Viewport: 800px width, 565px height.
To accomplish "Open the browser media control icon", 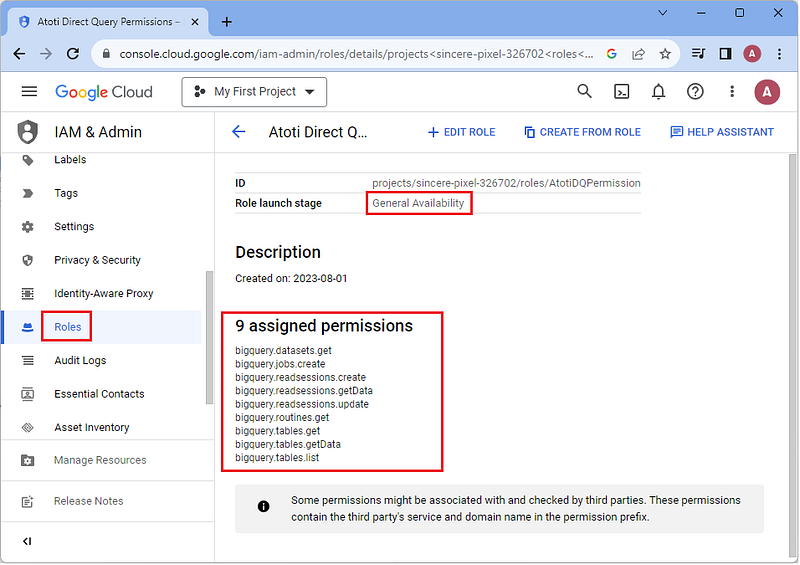I will [x=698, y=54].
